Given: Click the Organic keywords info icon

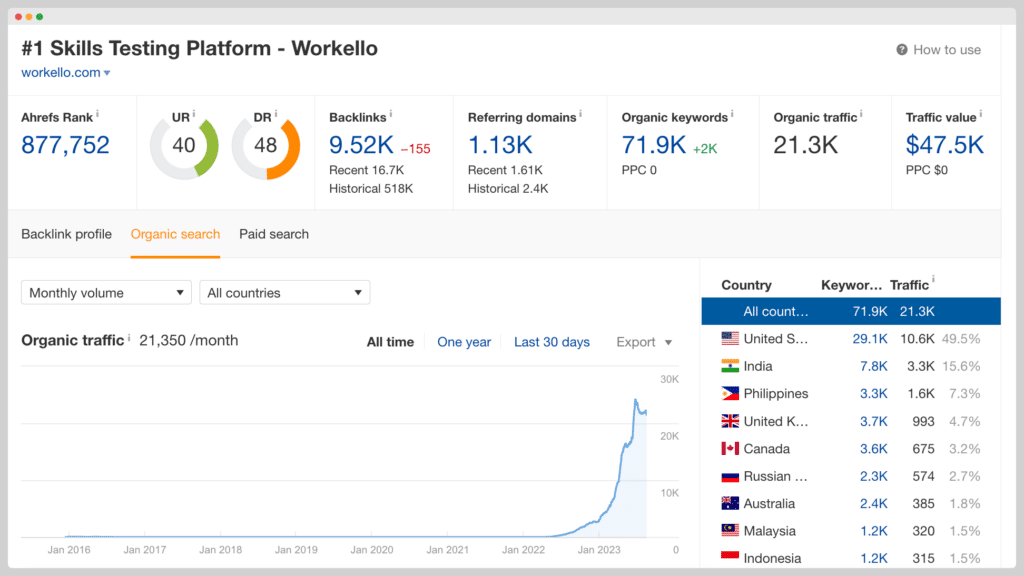Looking at the screenshot, I should click(x=732, y=114).
